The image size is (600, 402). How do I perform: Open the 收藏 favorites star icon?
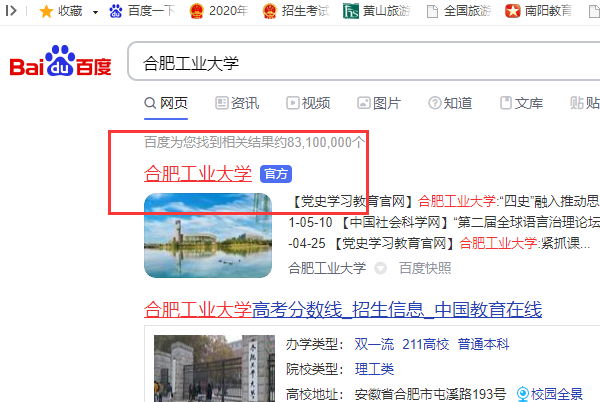pyautogui.click(x=46, y=11)
